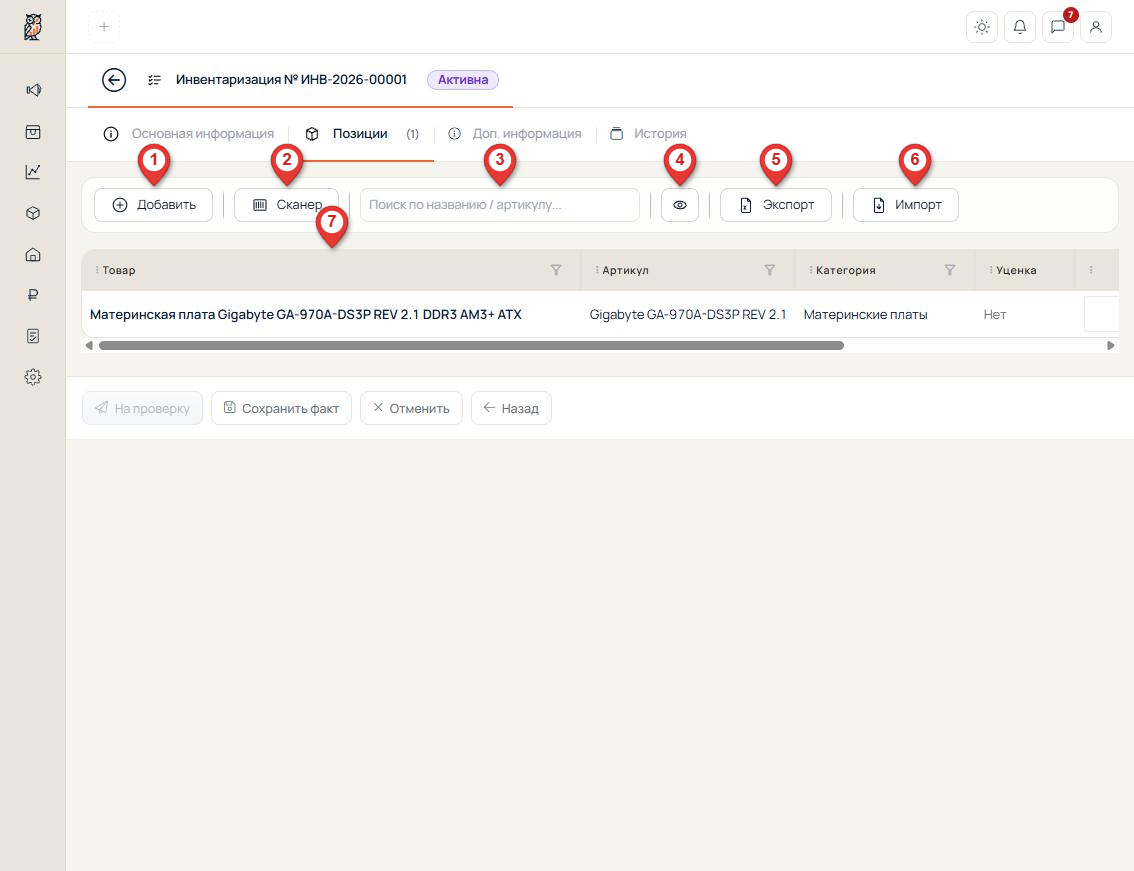Image resolution: width=1134 pixels, height=871 pixels.
Task: Open the Сканер button
Action: point(286,205)
